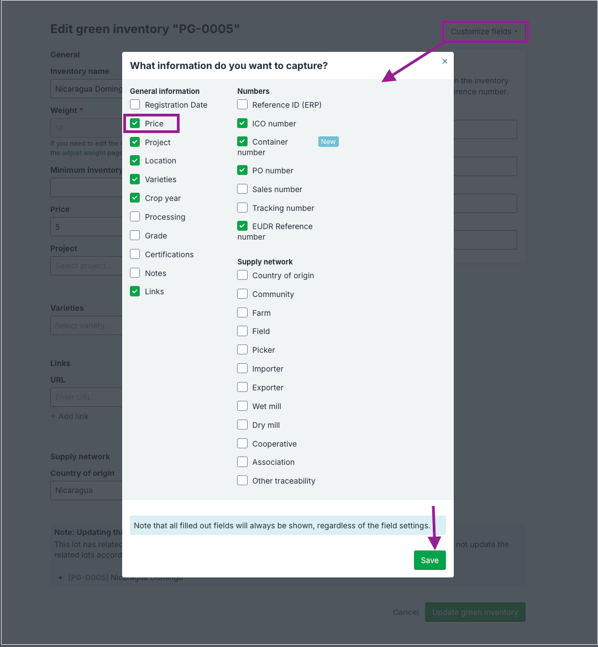Uncheck the Price checkbox
598x647 pixels.
[x=135, y=123]
